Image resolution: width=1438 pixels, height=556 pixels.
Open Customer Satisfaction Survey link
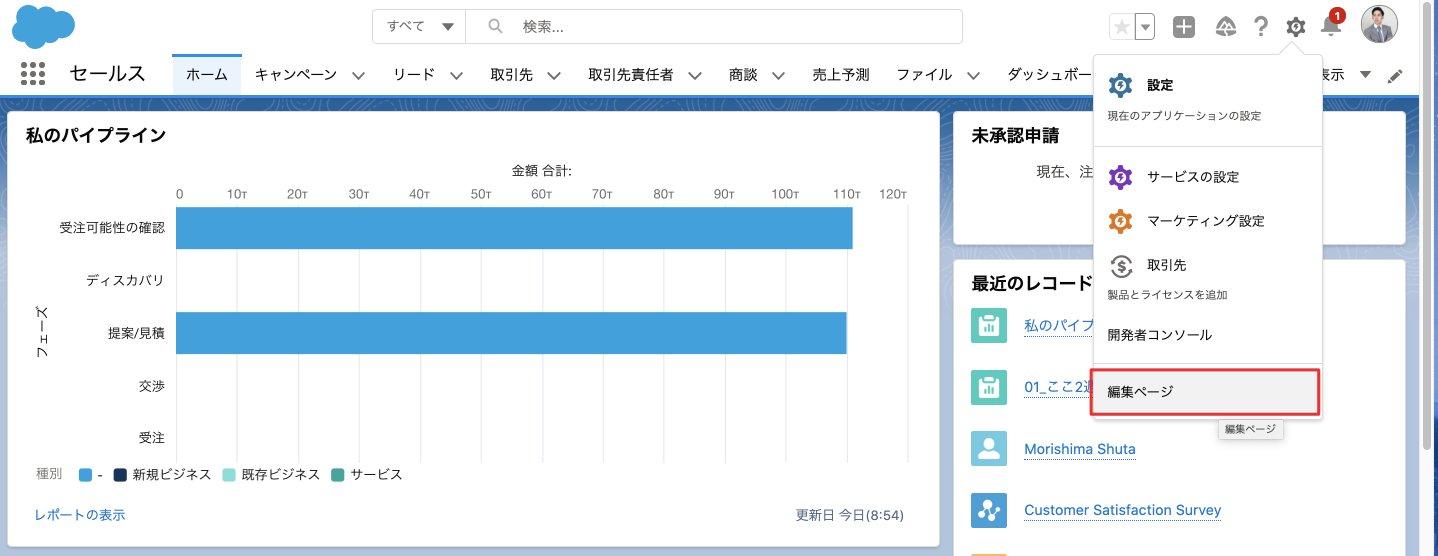click(x=1123, y=510)
